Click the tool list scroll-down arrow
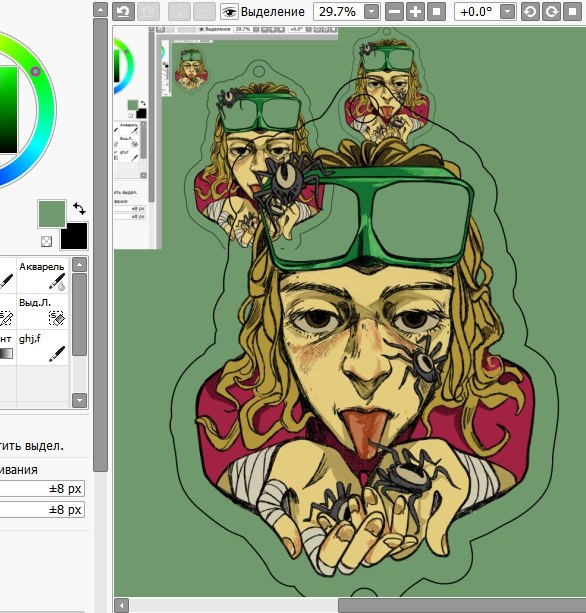Viewport: 586px width, 613px height. pos(80,400)
